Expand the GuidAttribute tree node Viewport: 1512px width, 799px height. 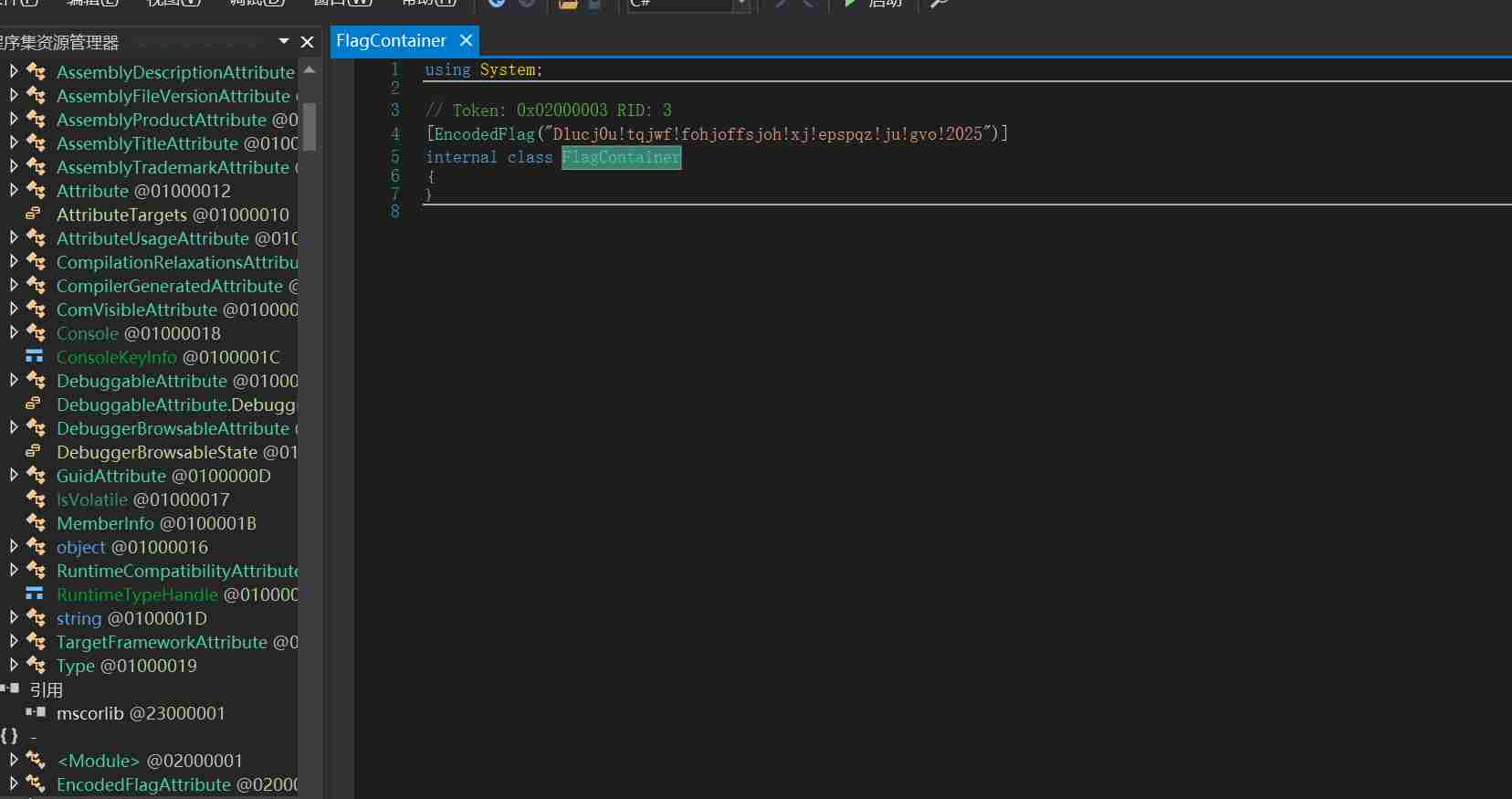[14, 475]
